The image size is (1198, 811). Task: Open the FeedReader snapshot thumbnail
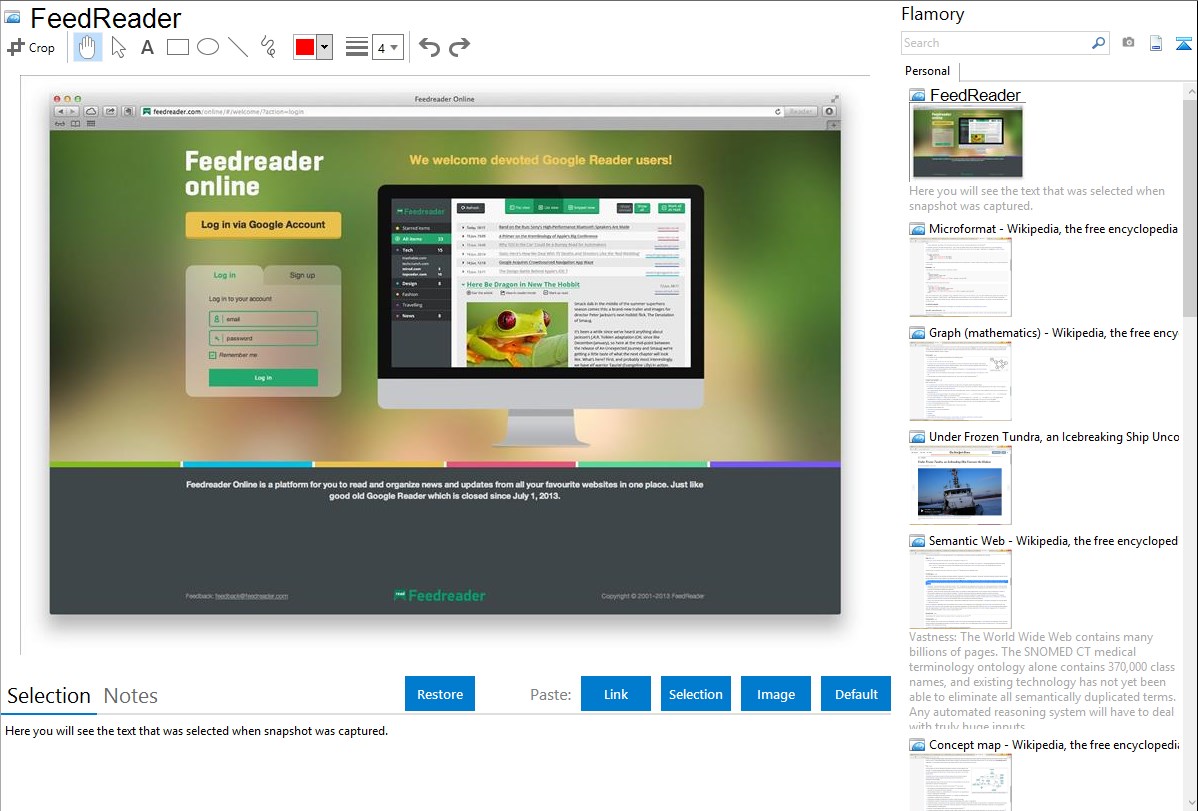(967, 142)
